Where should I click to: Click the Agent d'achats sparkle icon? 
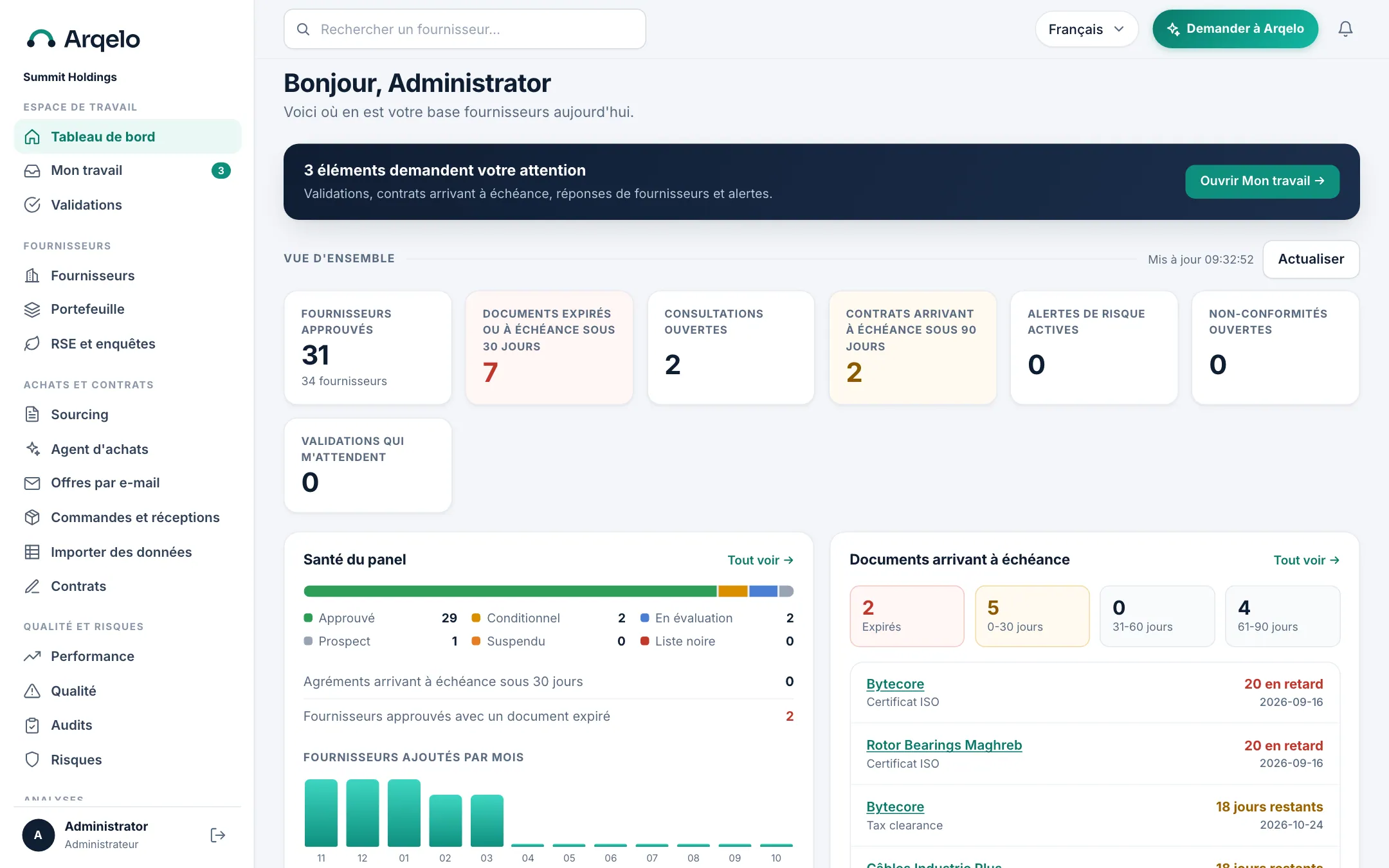coord(32,449)
